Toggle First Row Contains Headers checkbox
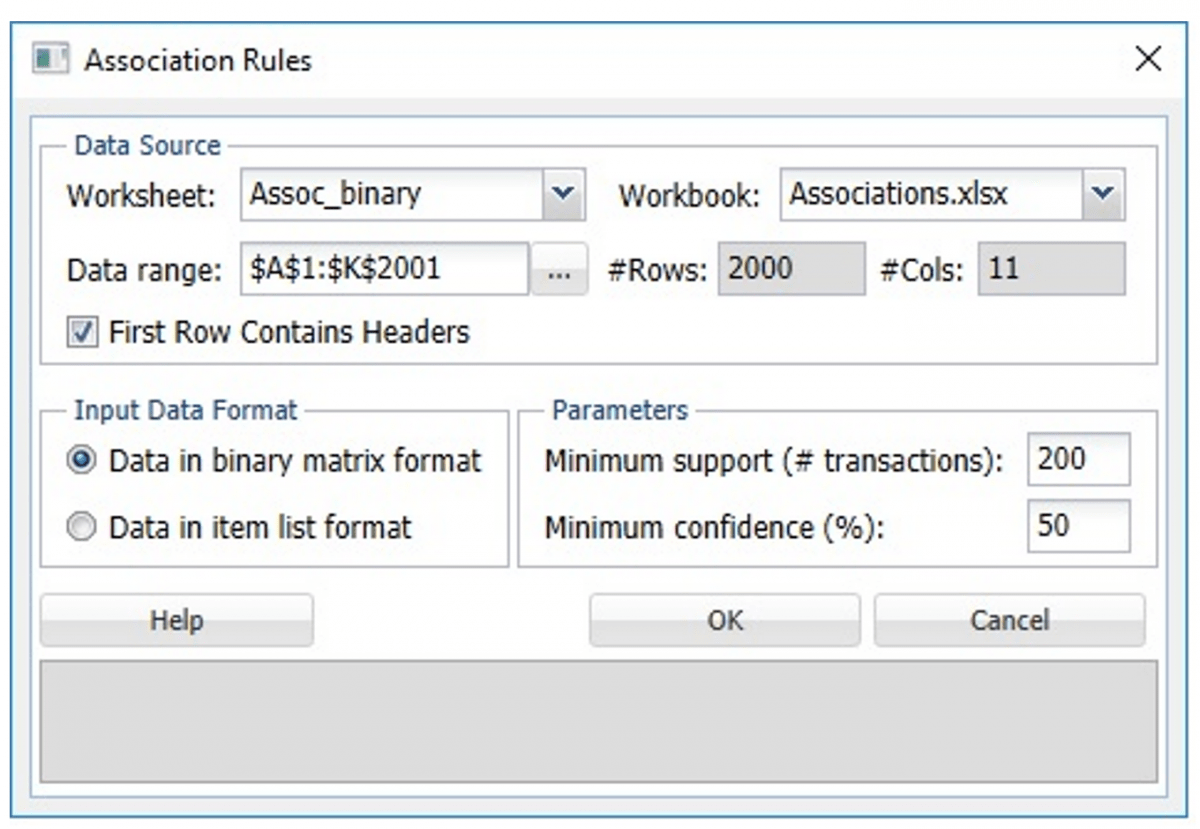Image resolution: width=1200 pixels, height=829 pixels. pyautogui.click(x=82, y=332)
